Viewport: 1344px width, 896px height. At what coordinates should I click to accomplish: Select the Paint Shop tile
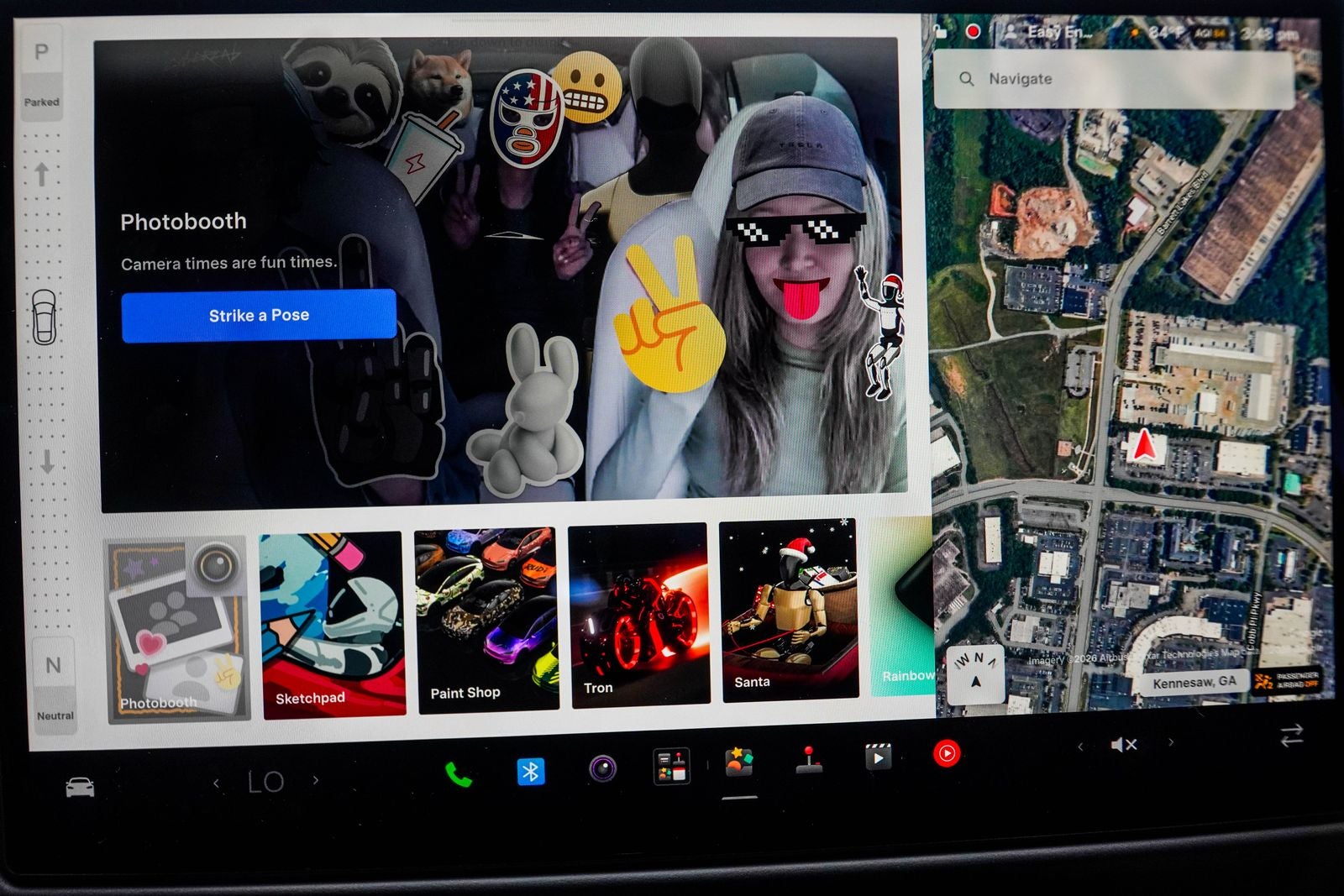pyautogui.click(x=487, y=620)
